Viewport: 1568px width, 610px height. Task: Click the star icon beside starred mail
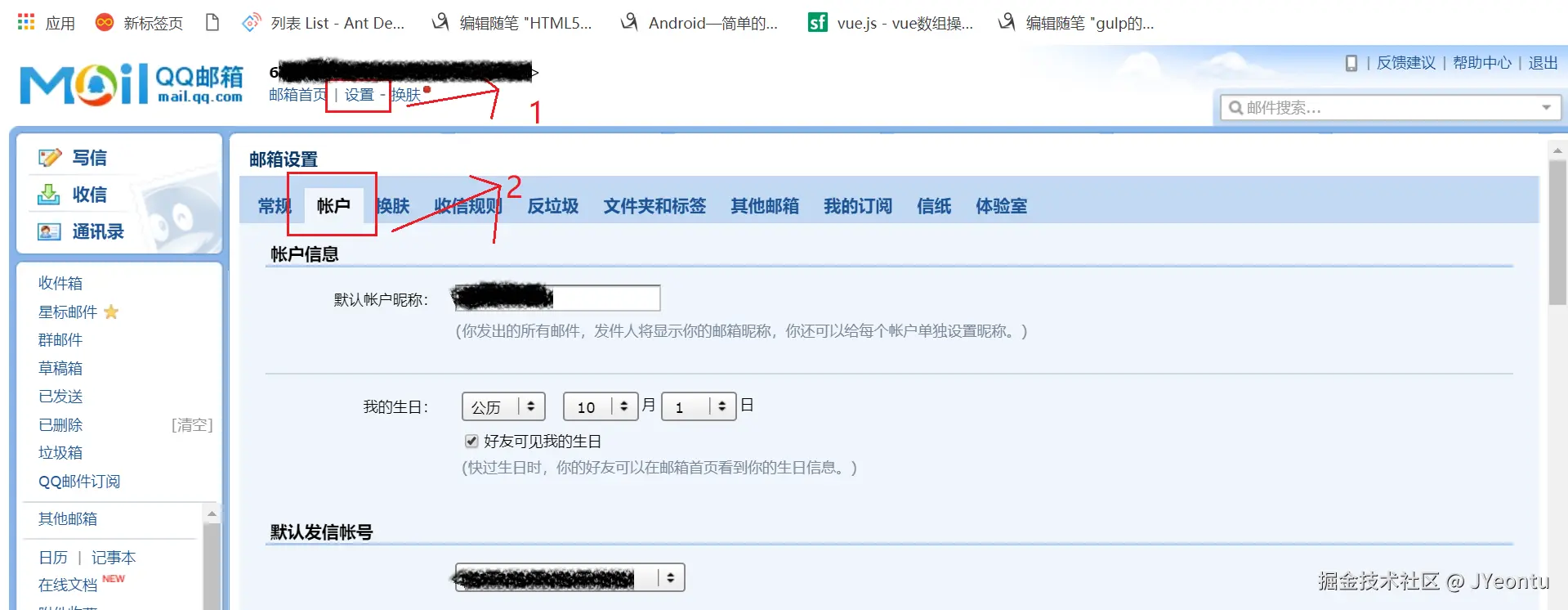111,312
